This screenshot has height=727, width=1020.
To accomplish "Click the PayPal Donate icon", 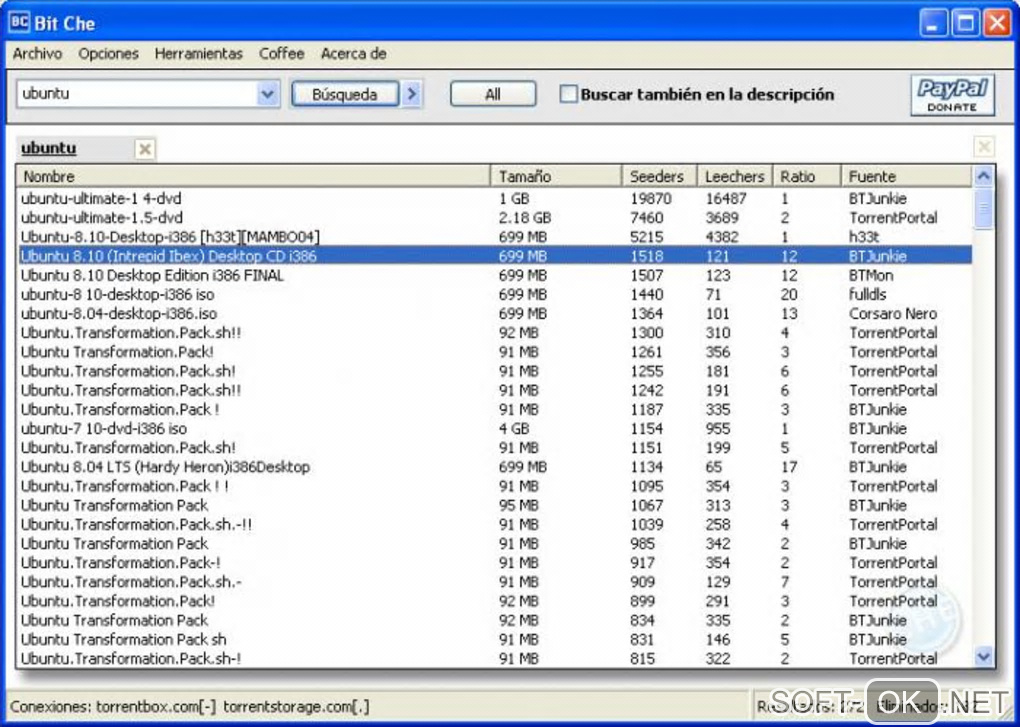I will pyautogui.click(x=952, y=95).
